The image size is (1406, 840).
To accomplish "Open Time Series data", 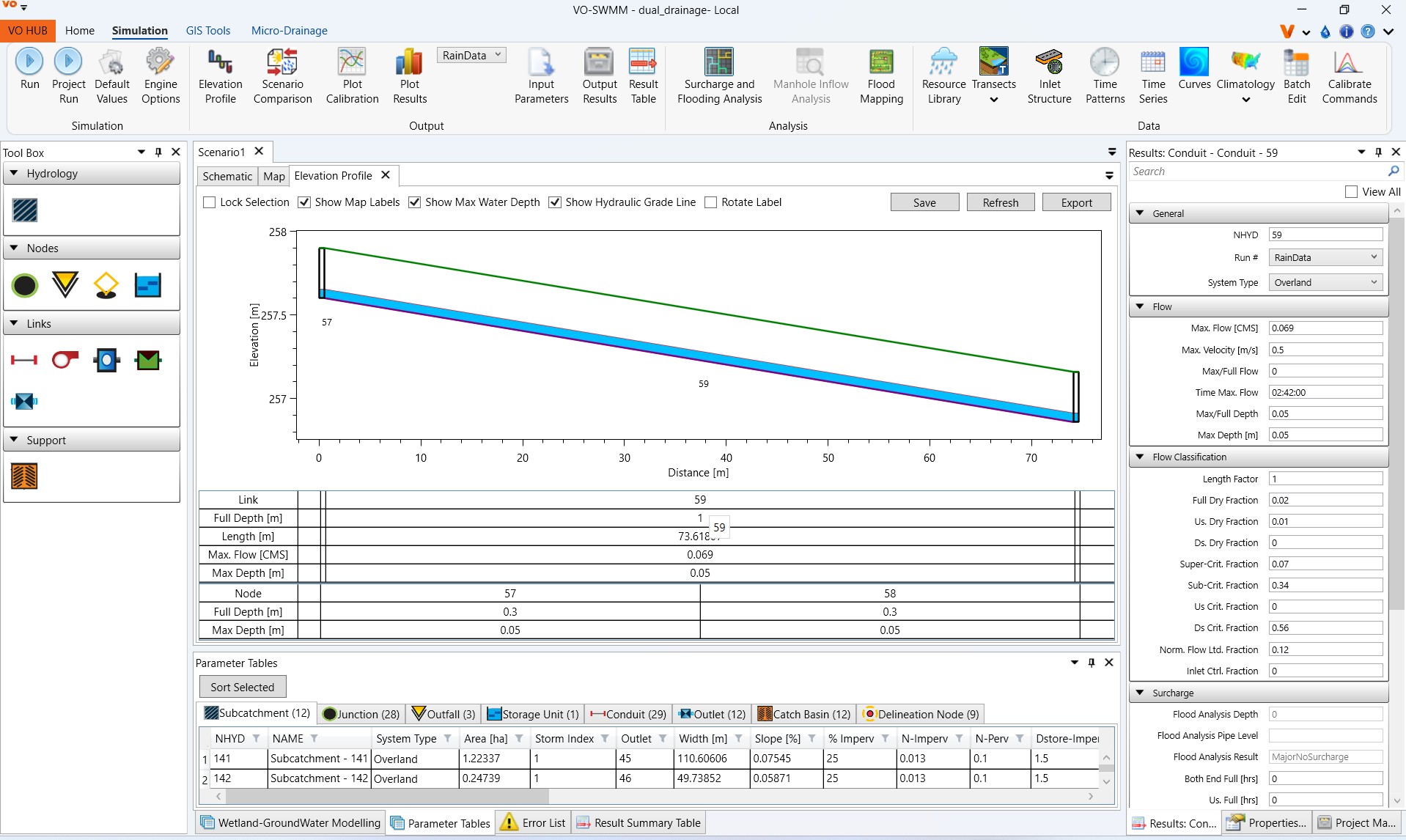I will click(x=1152, y=75).
